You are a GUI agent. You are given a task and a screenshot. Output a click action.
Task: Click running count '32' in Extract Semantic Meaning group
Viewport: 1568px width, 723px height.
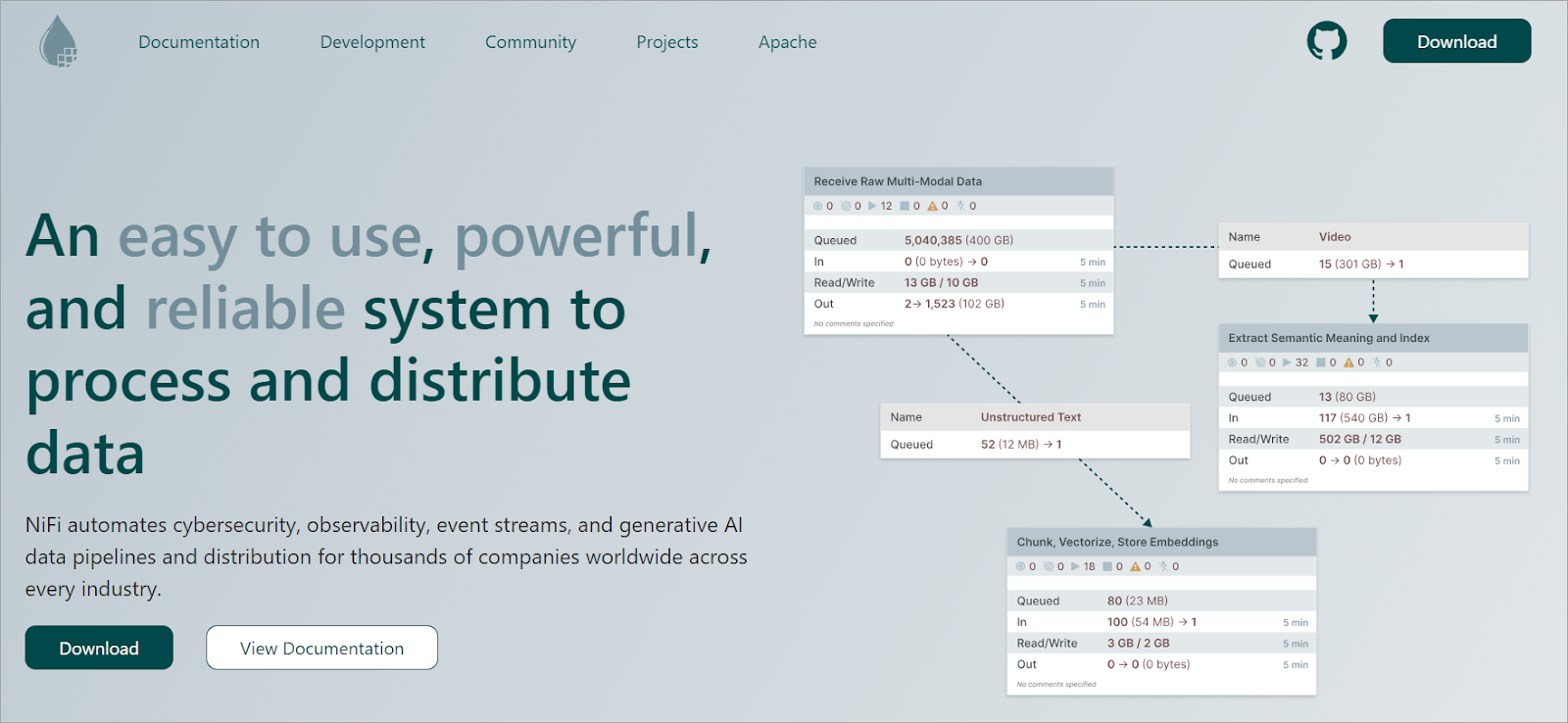pyautogui.click(x=1301, y=362)
